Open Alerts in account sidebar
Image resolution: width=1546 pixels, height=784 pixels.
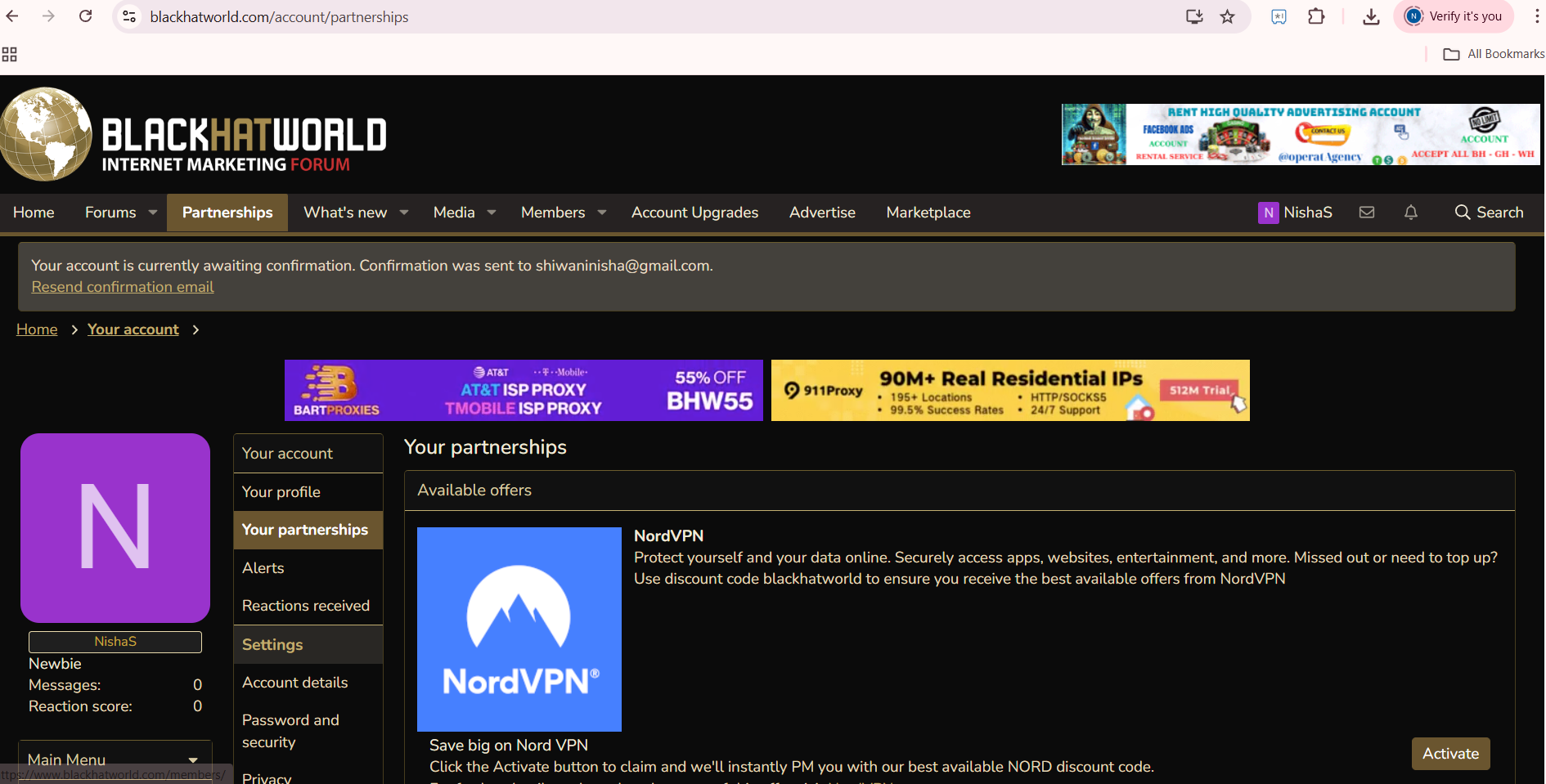tap(308, 568)
